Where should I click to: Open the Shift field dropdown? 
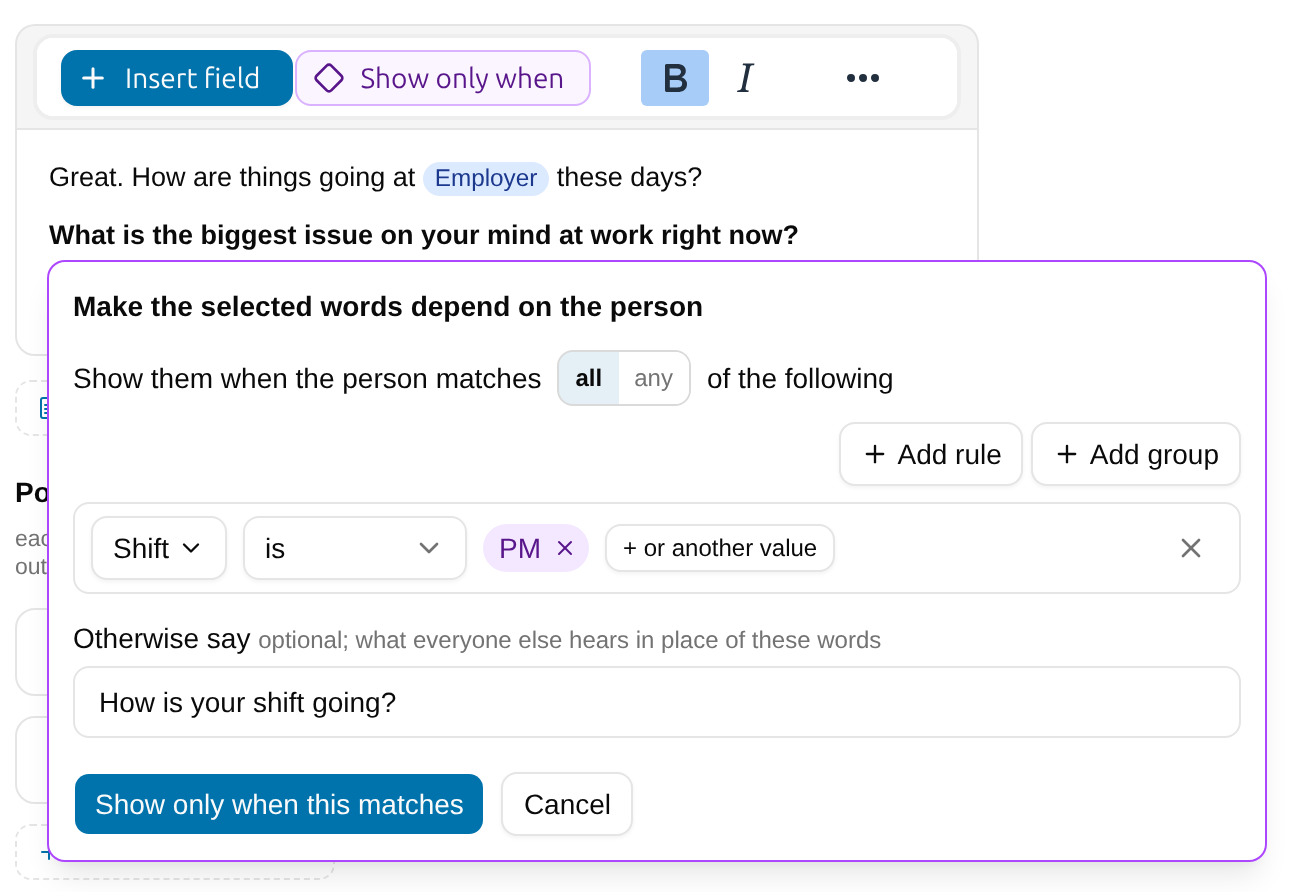coord(159,548)
